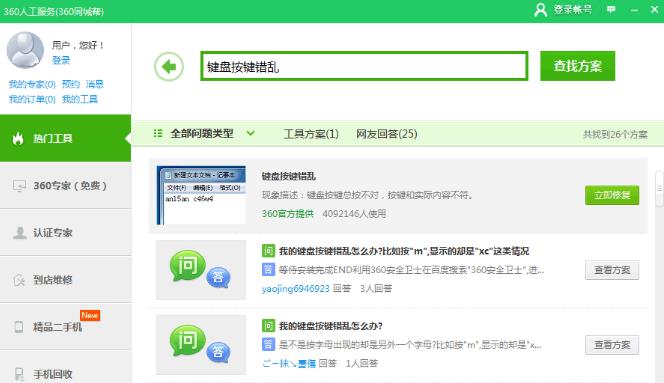Click the 登录 link under the greeting

(61, 60)
